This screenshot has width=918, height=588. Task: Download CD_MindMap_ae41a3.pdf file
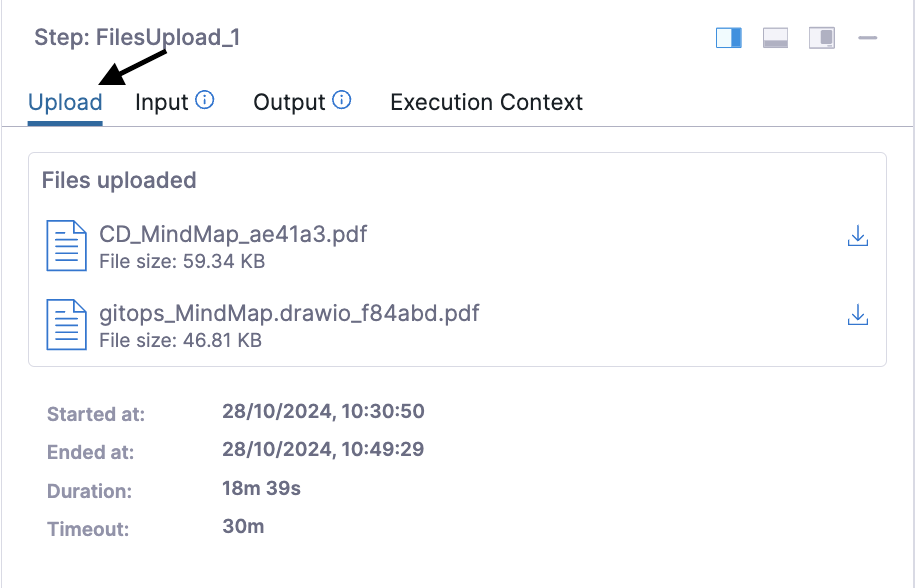(857, 237)
